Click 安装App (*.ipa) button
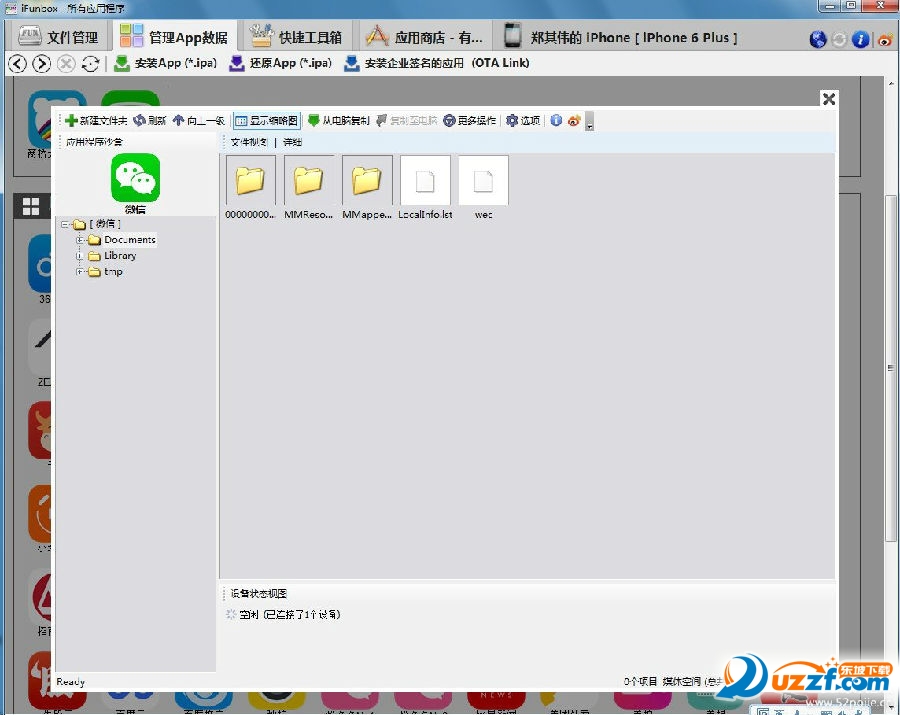Image resolution: width=900 pixels, height=715 pixels. (165, 63)
